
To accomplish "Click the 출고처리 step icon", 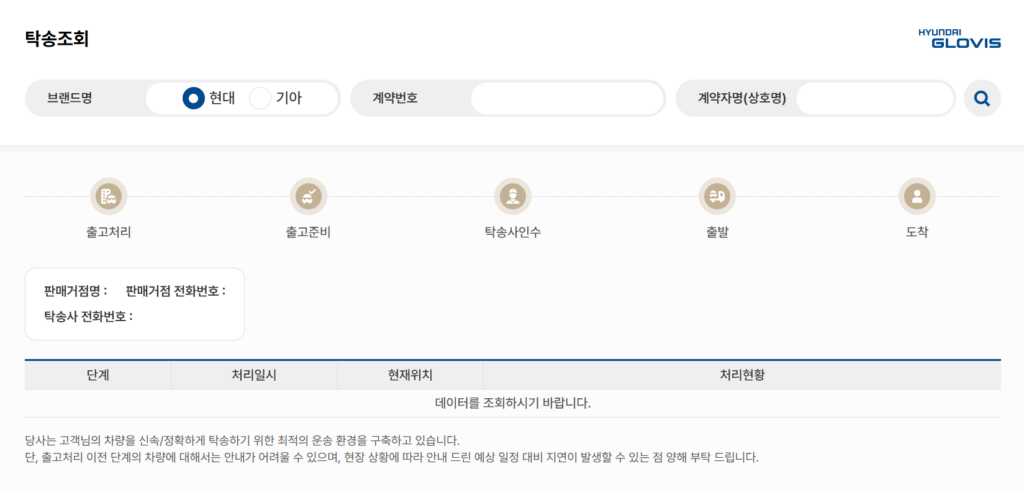I will coord(108,196).
